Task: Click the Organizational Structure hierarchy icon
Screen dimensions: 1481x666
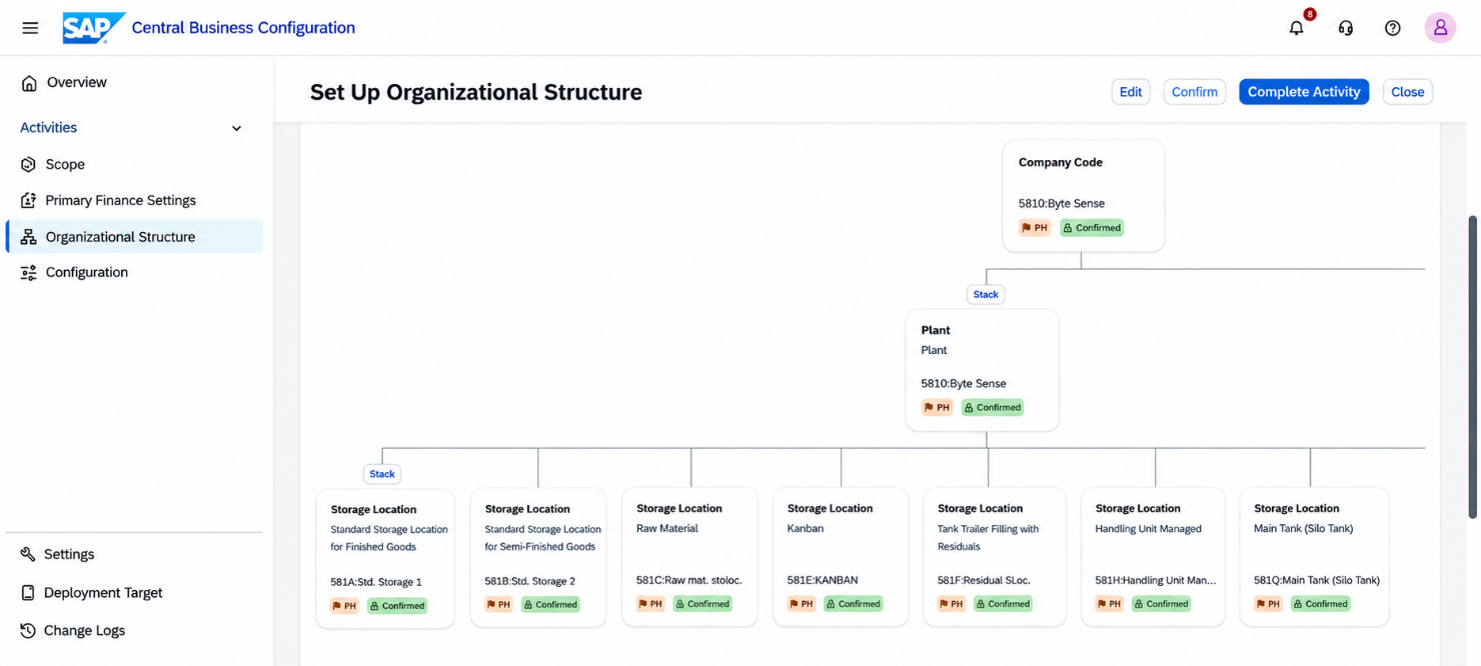Action: (x=28, y=237)
